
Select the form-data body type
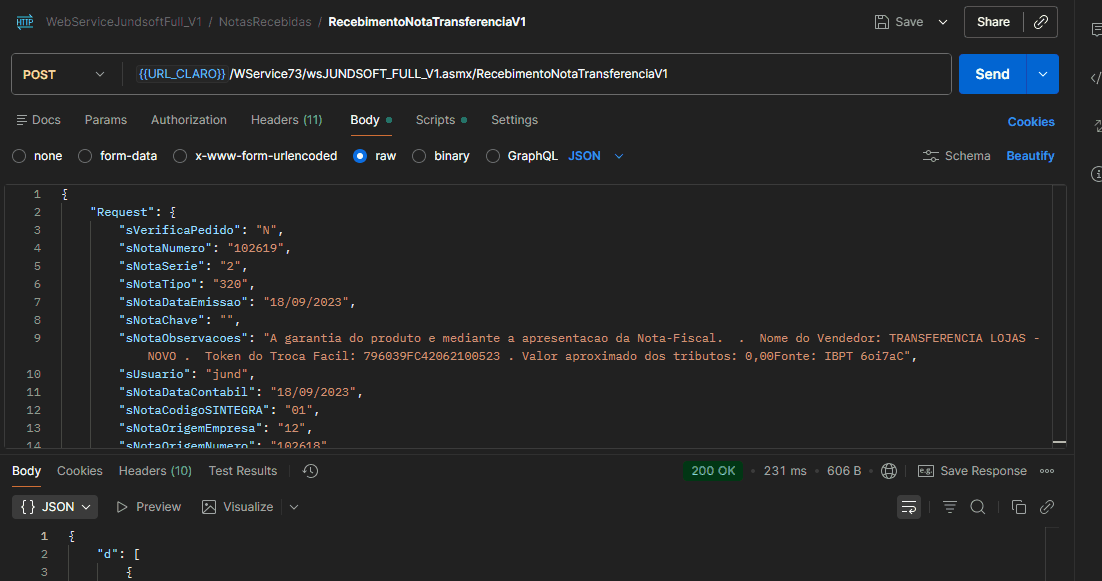pos(85,156)
